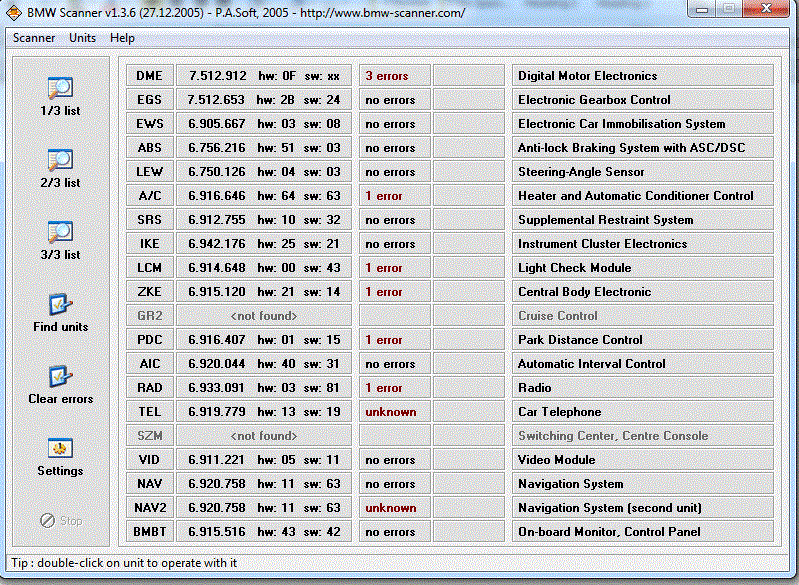799x585 pixels.
Task: Click the 1/3 list magnifier icon
Action: pyautogui.click(x=60, y=88)
